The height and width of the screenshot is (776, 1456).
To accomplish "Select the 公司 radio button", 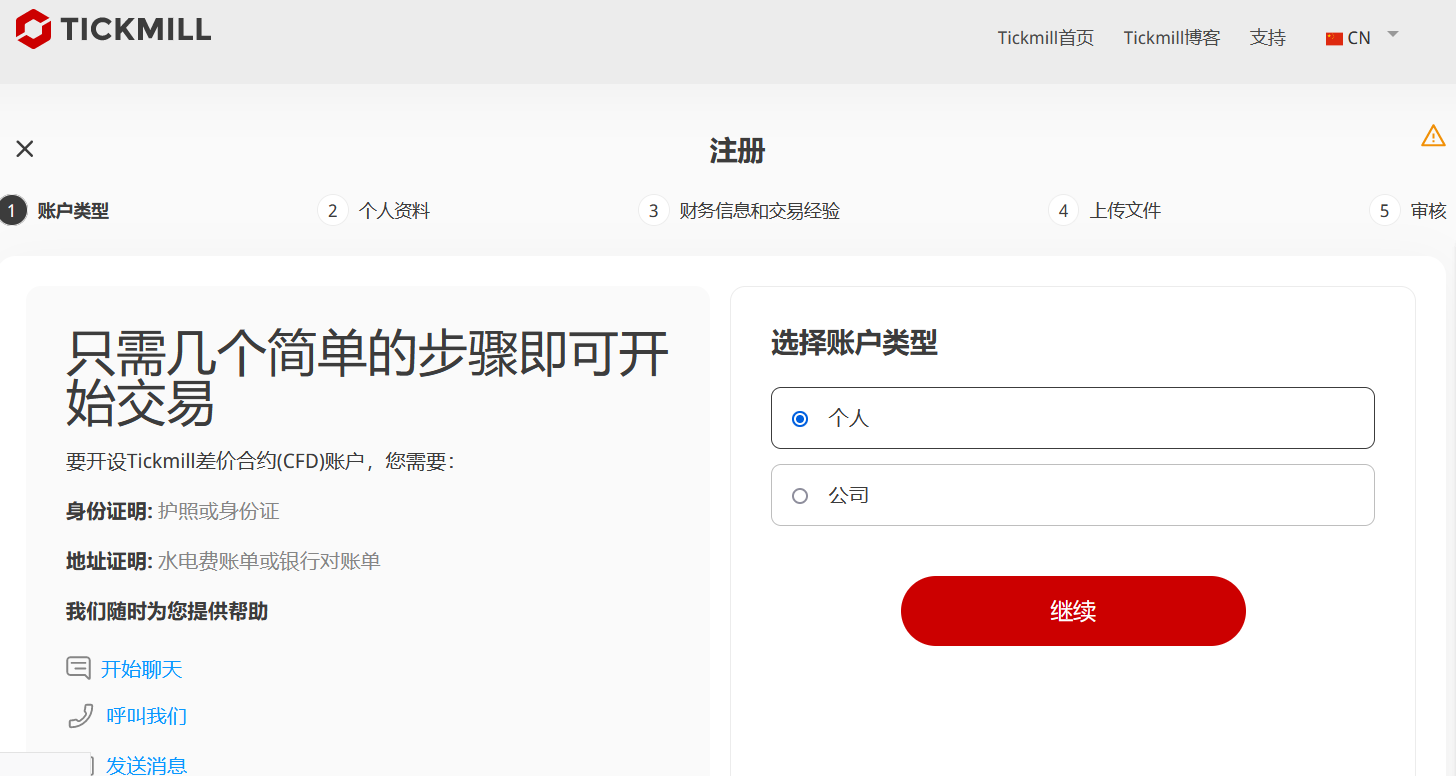I will tap(800, 496).
